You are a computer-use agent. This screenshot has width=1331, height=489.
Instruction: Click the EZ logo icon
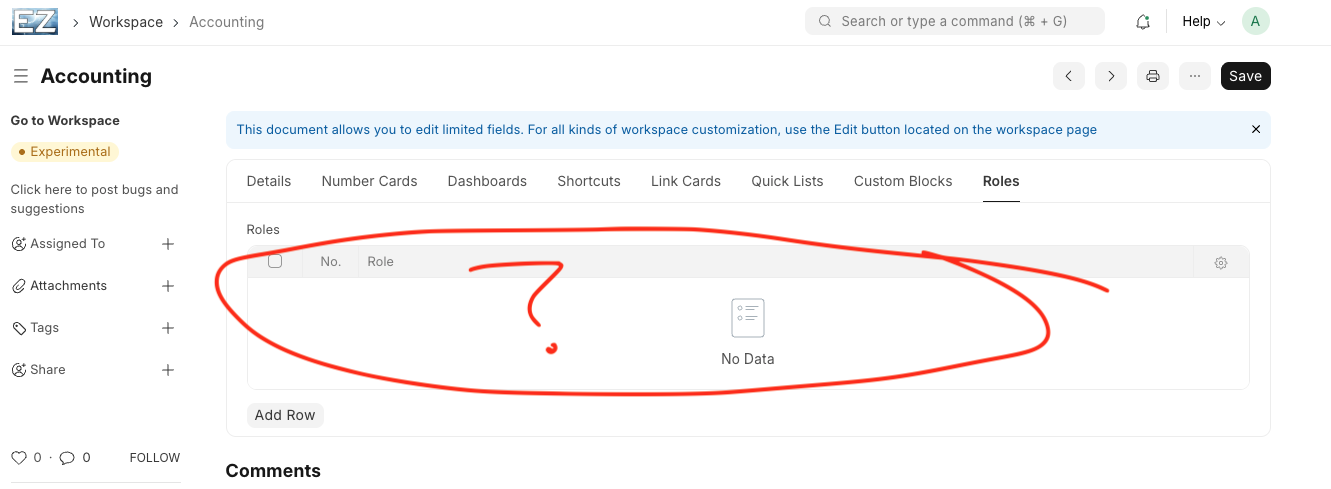pyautogui.click(x=35, y=21)
